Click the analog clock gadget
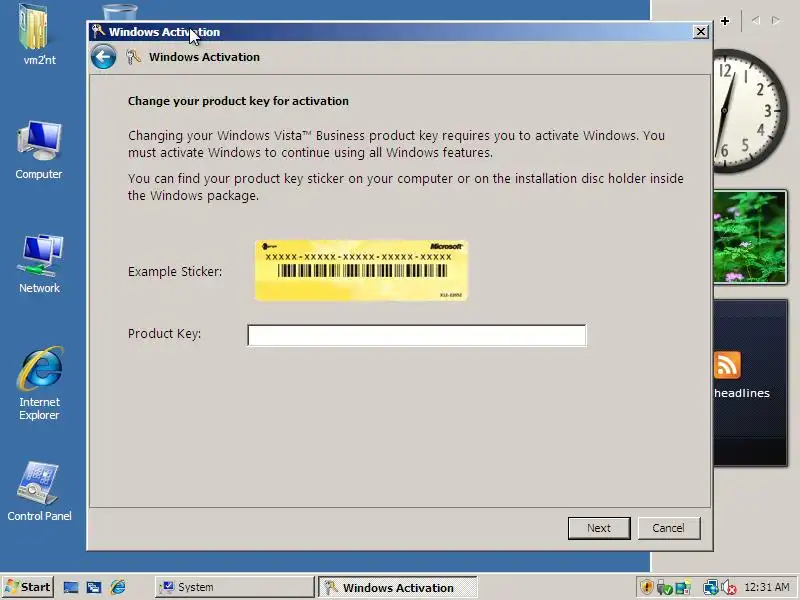 [750, 111]
